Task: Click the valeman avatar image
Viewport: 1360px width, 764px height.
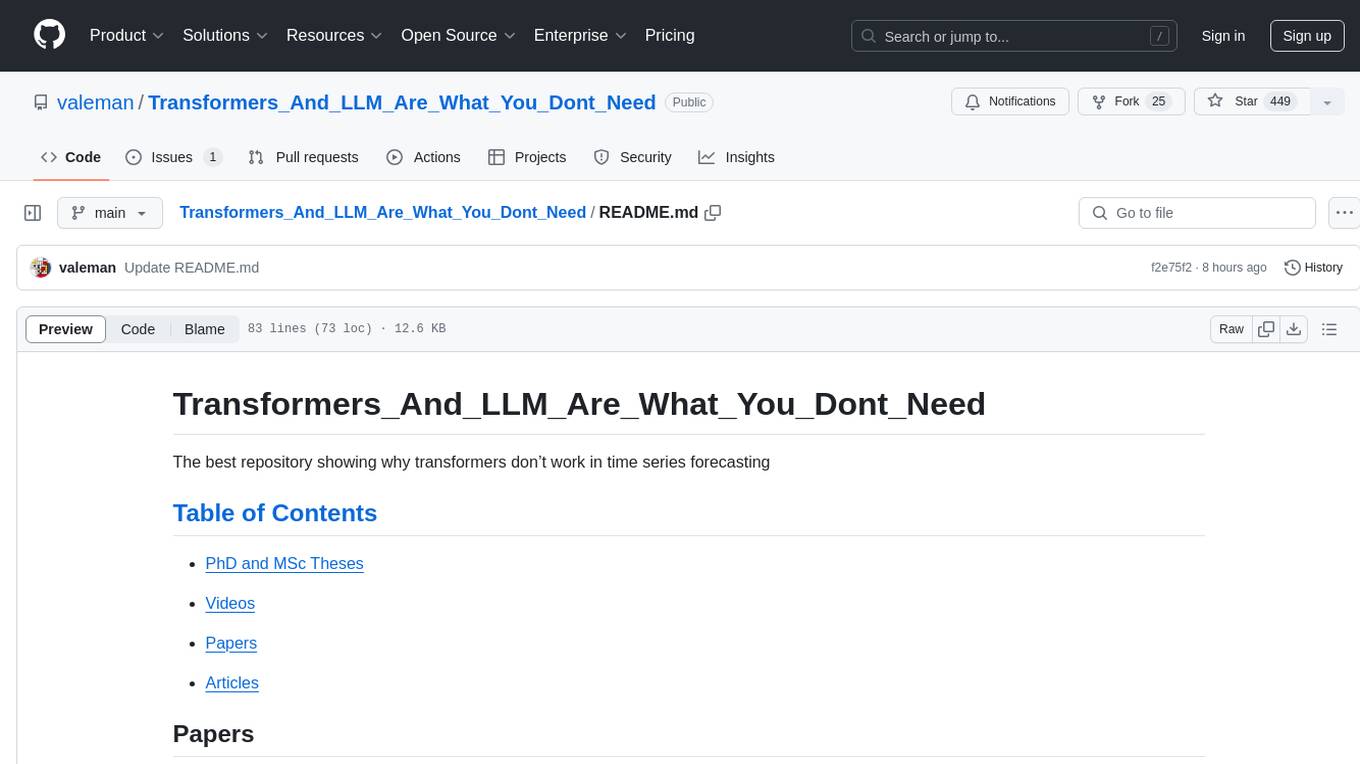Action: [41, 267]
